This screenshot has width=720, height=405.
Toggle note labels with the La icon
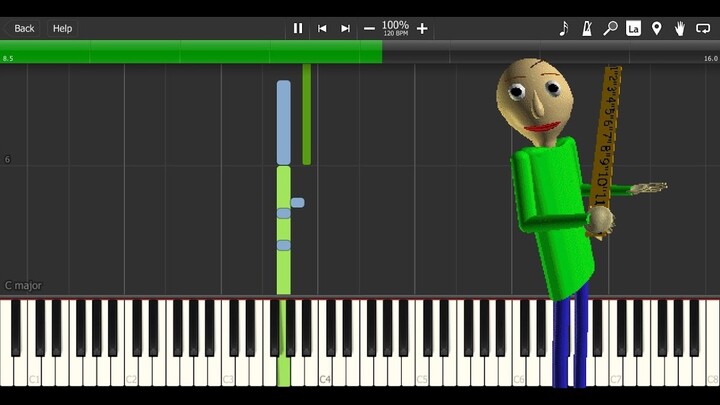633,28
